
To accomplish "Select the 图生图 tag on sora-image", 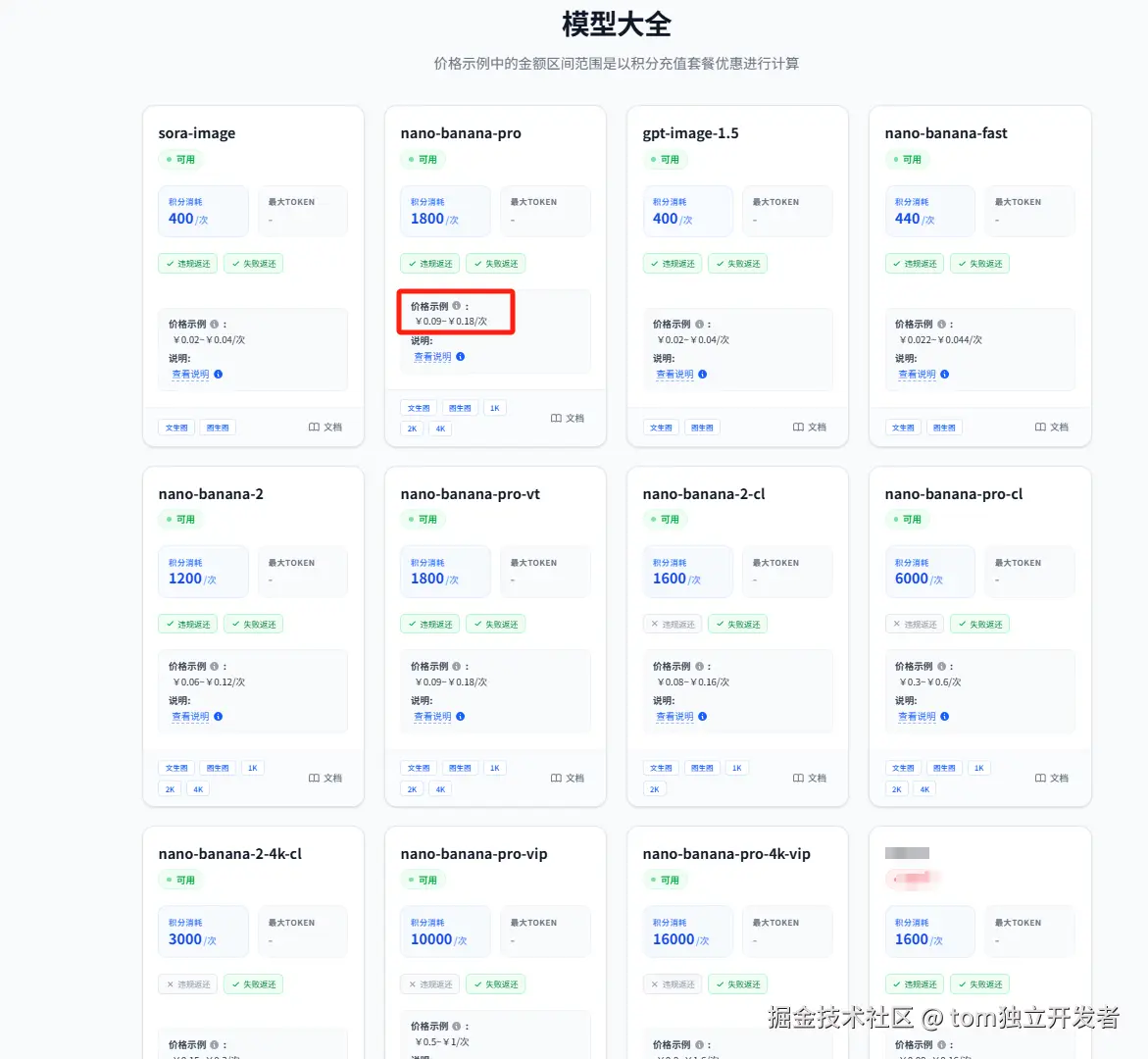I will click(218, 428).
